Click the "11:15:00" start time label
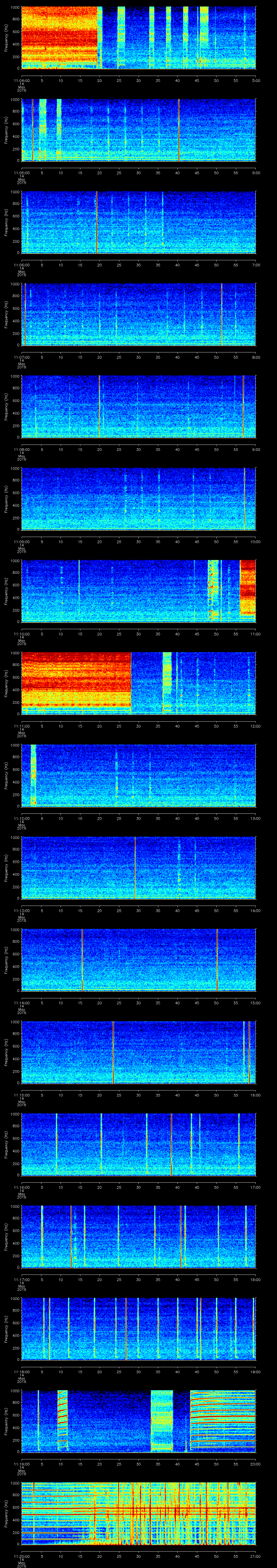This screenshot has height=1568, width=277. [x=21, y=1095]
